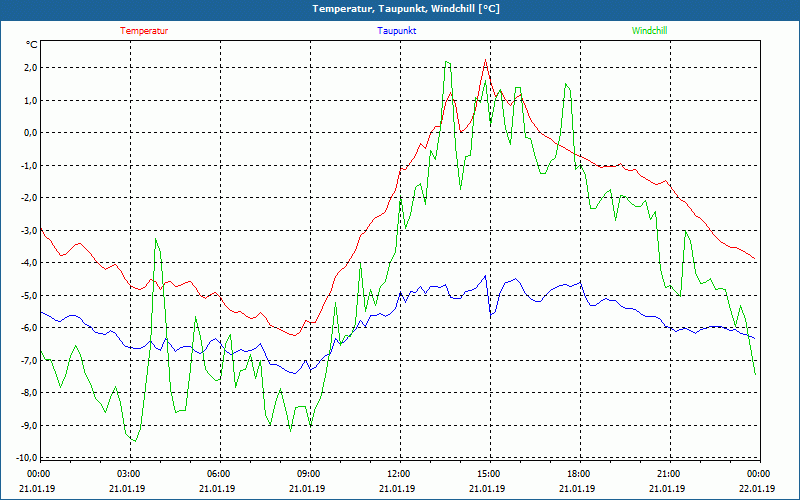Click the 18:00 time axis label
Viewport: 800px width, 500px height.
click(579, 474)
